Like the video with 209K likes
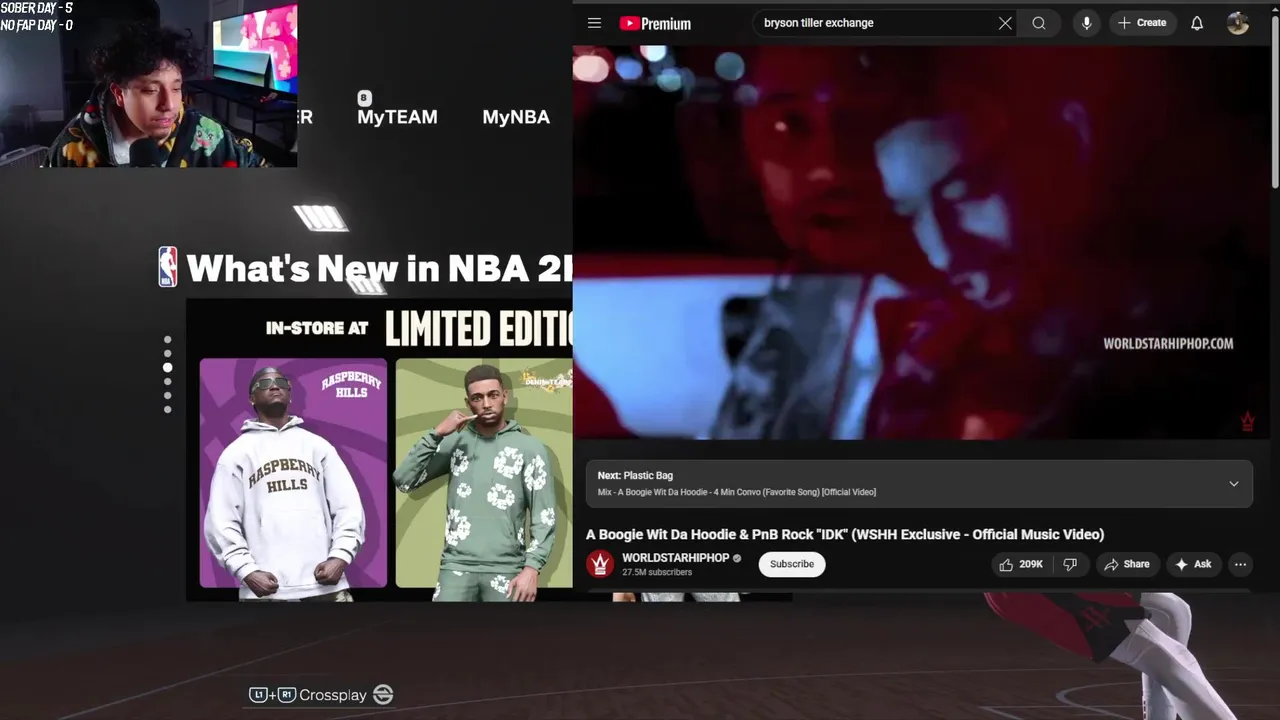Viewport: 1280px width, 720px height. click(1020, 564)
